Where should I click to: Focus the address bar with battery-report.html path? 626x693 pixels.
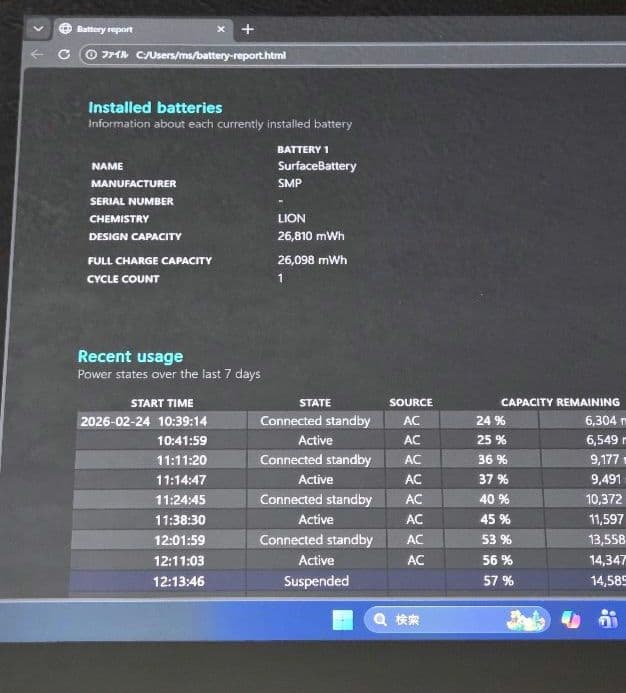point(354,55)
